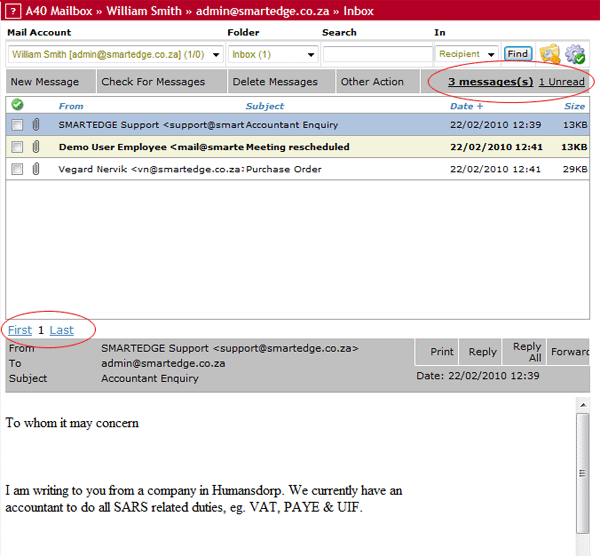Image resolution: width=600 pixels, height=556 pixels.
Task: Open mailbox settings gear icon
Action: pyautogui.click(x=575, y=54)
